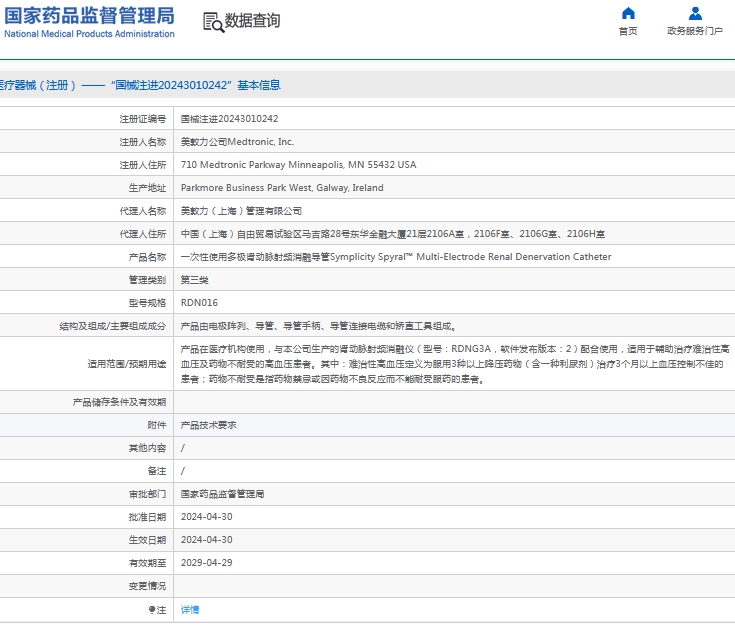735x631 pixels.
Task: Click the 国家药品监督管理局 logo
Action: (x=89, y=22)
